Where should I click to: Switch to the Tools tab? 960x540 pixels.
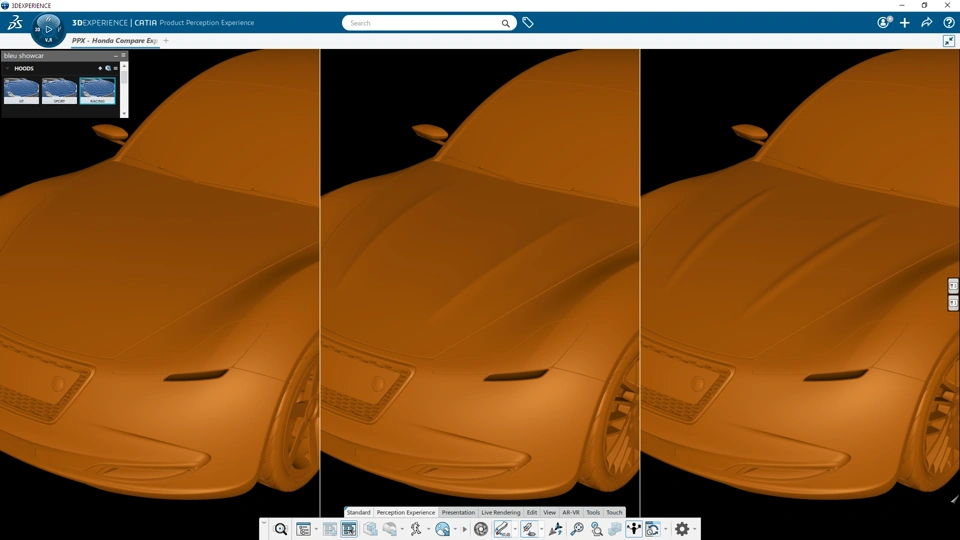tap(593, 512)
